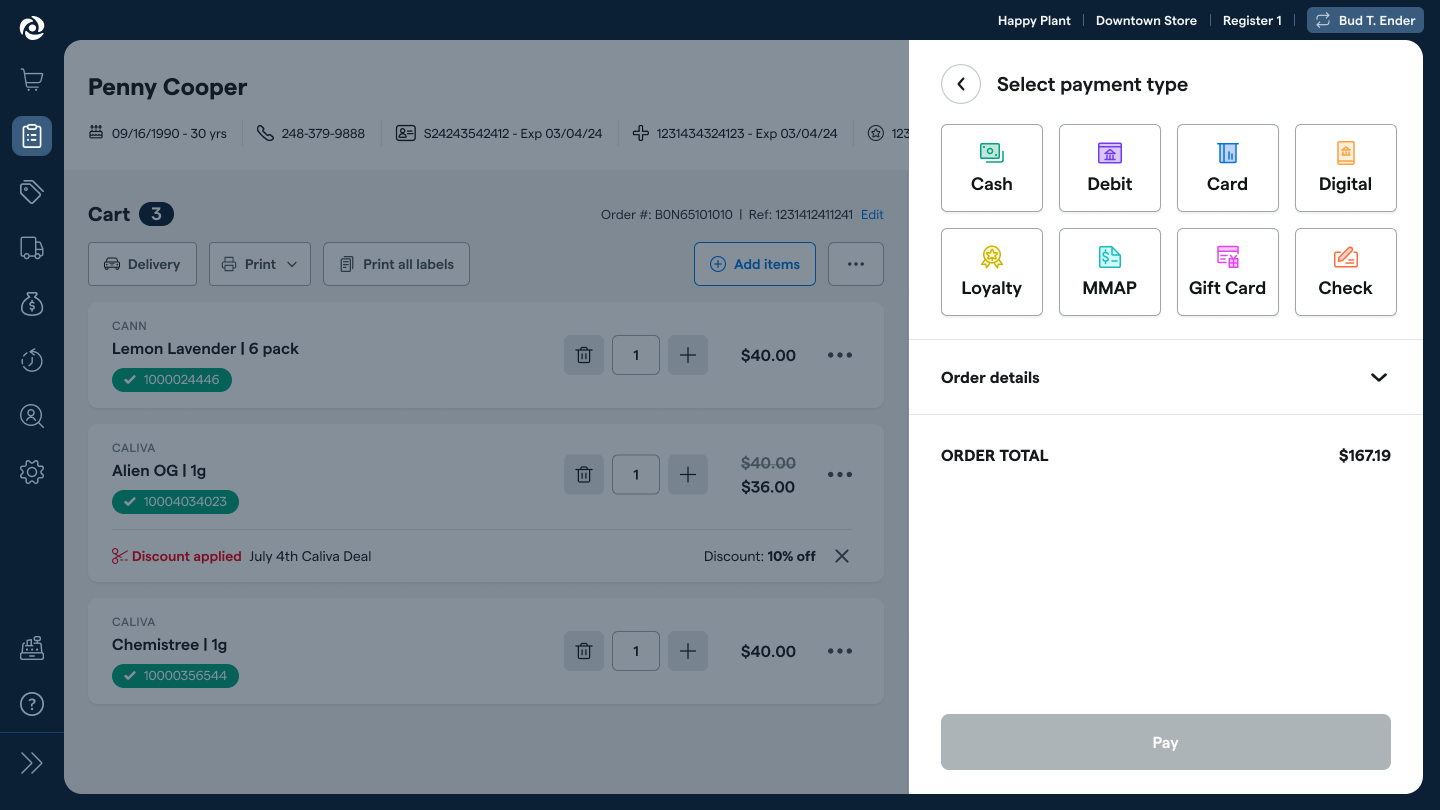
Task: Click Print all labels button
Action: [x=396, y=264]
